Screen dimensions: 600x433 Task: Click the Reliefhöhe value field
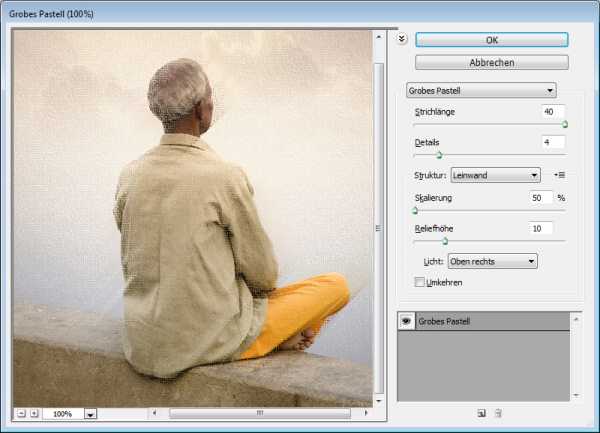(x=541, y=228)
